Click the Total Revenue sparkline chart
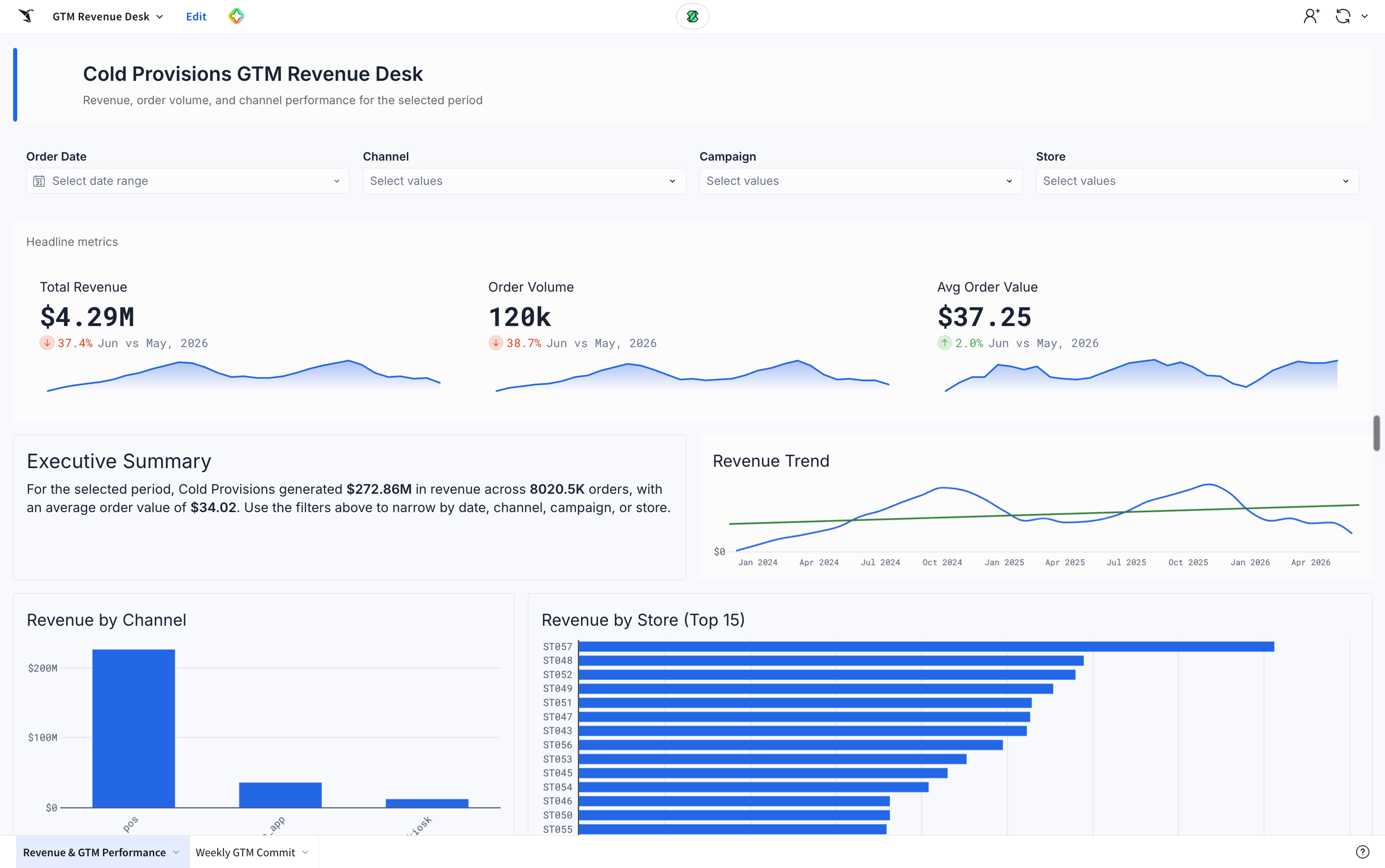The image size is (1385, 868). [x=243, y=376]
